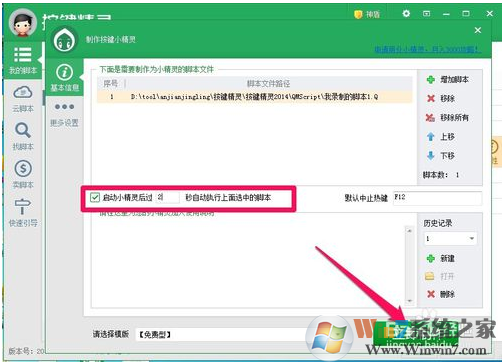Switch to 基本信息 tab
Viewport: 503px width, 364px height.
pyautogui.click(x=64, y=78)
